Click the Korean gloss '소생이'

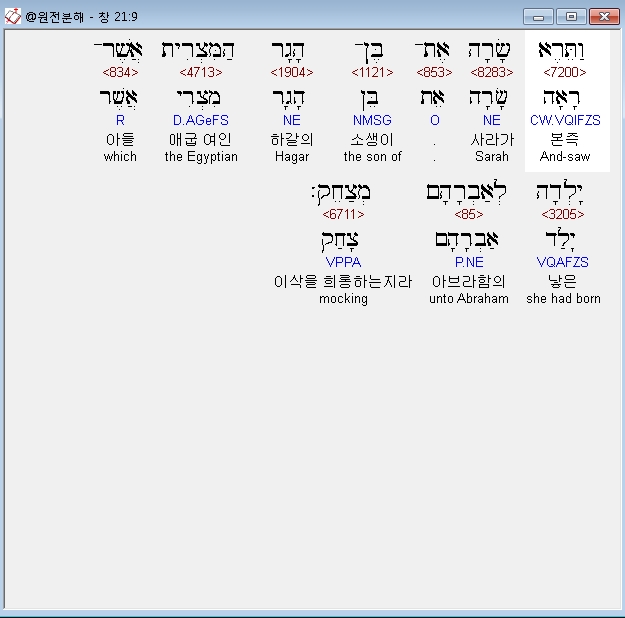pos(372,139)
